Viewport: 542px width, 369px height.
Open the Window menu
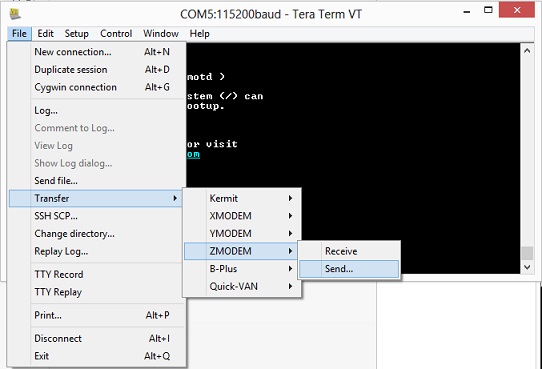click(161, 34)
